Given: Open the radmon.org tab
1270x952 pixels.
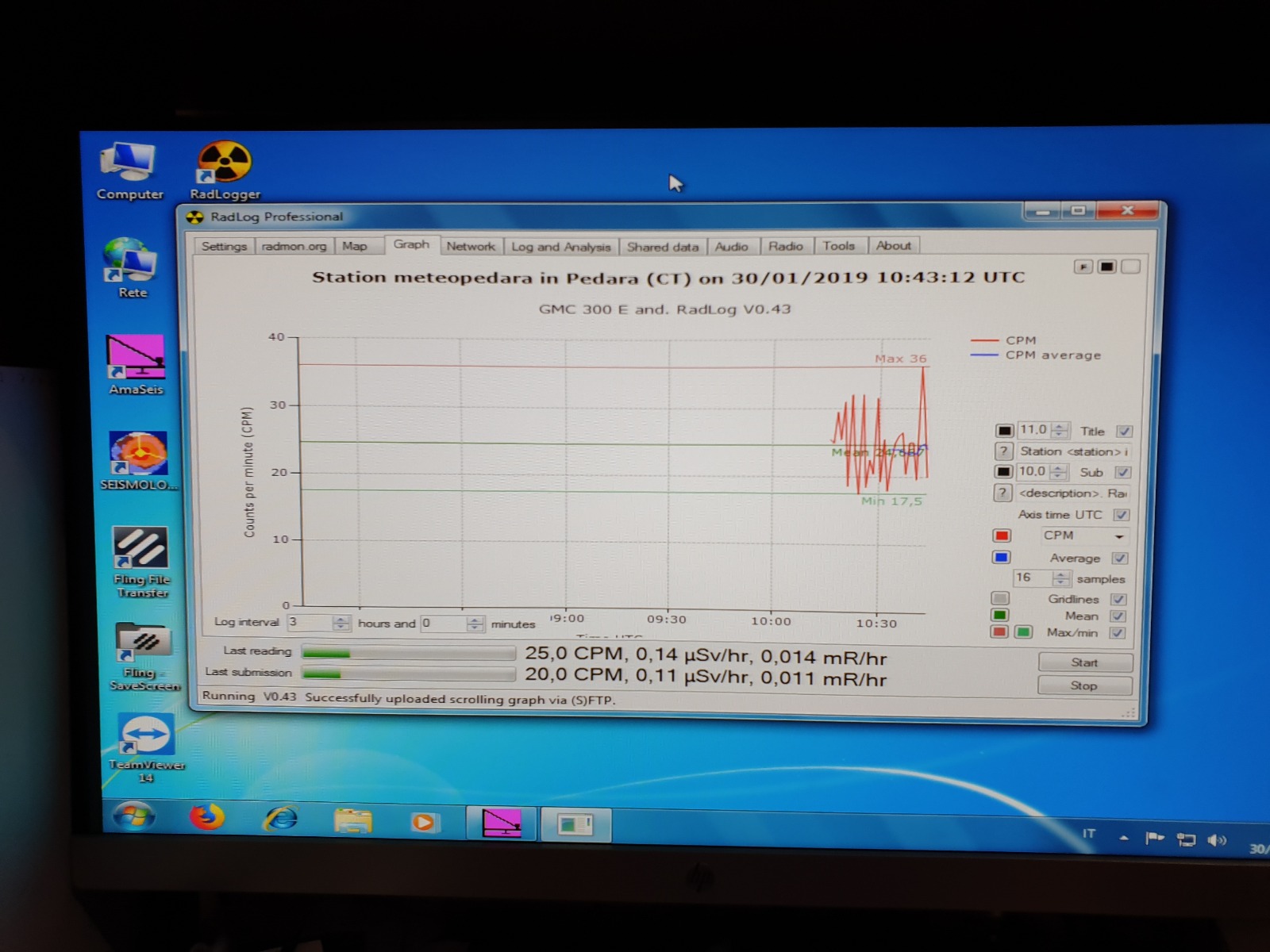Looking at the screenshot, I should coord(294,246).
